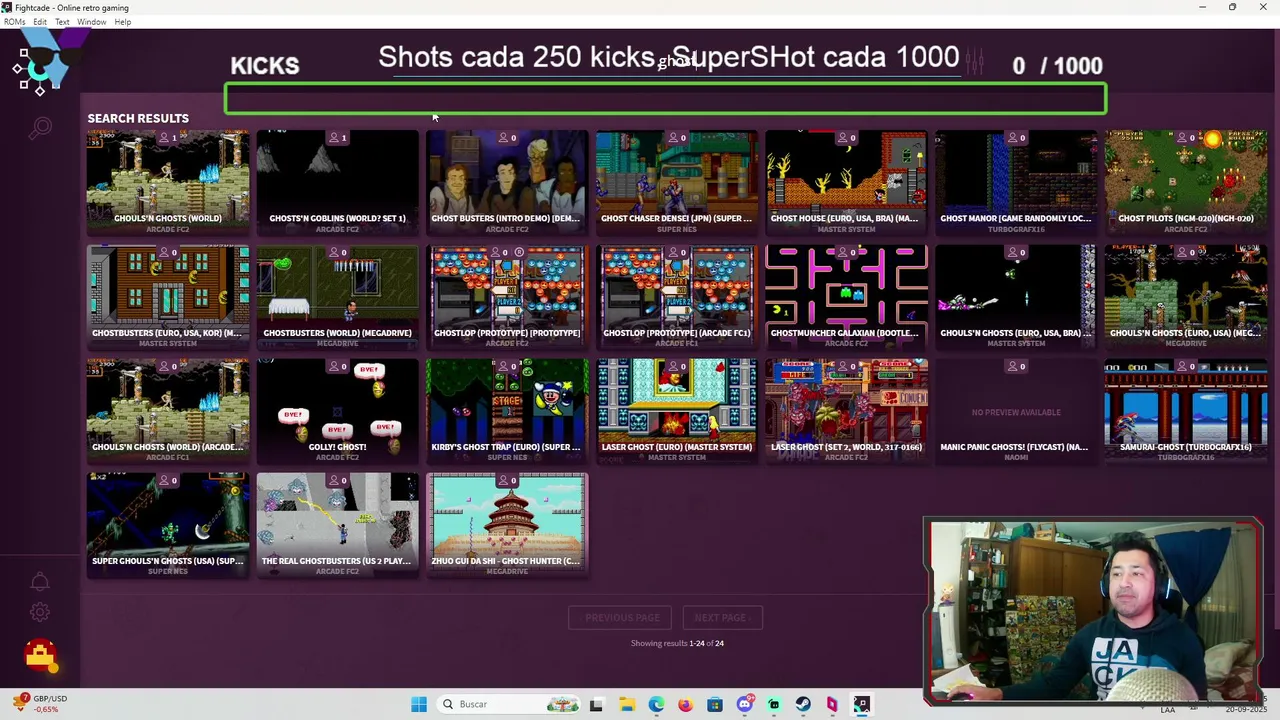Select Ghouls'n Ghosts (World) Arcade FC2 game

[x=168, y=182]
